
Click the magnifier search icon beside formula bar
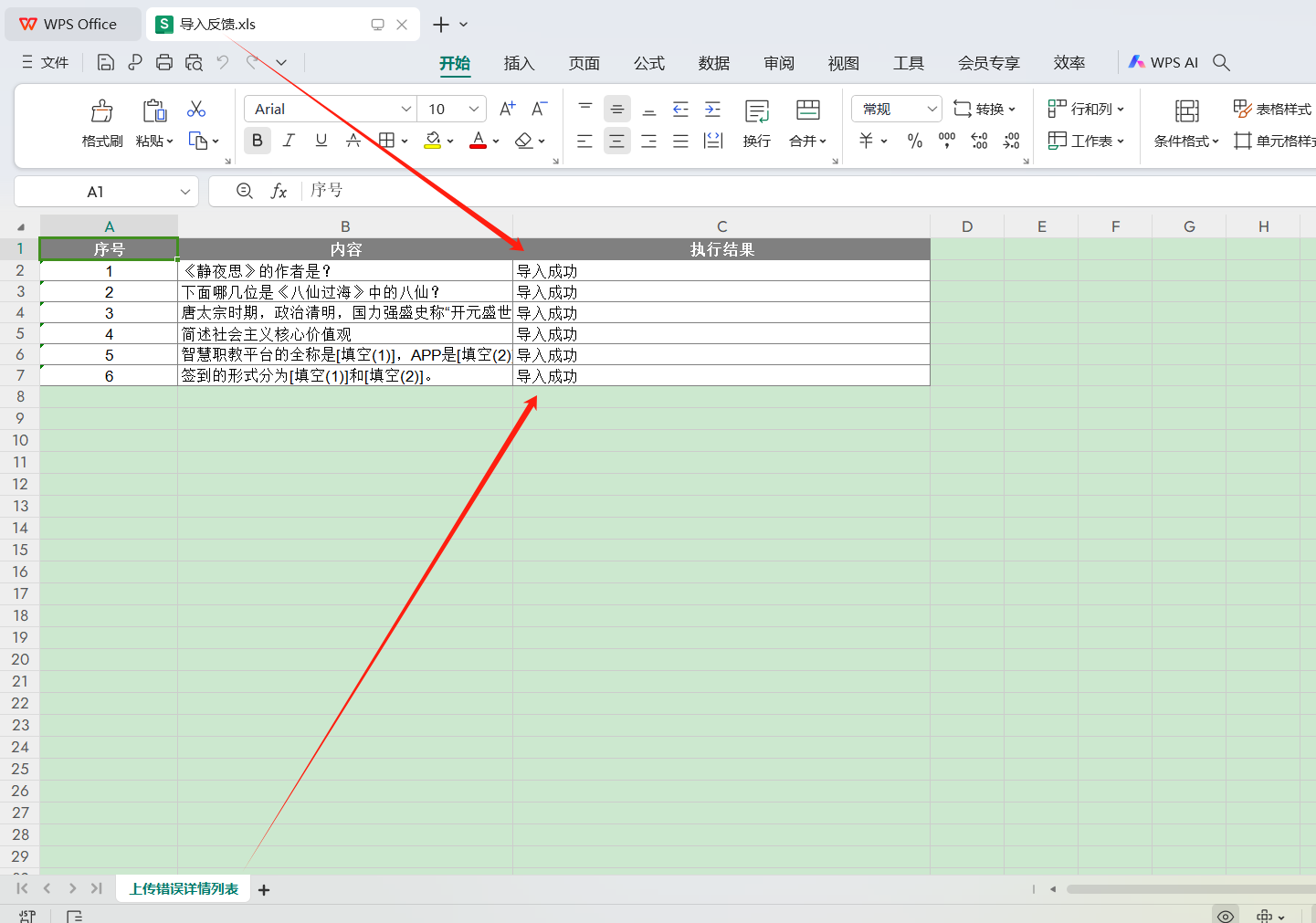coord(244,191)
